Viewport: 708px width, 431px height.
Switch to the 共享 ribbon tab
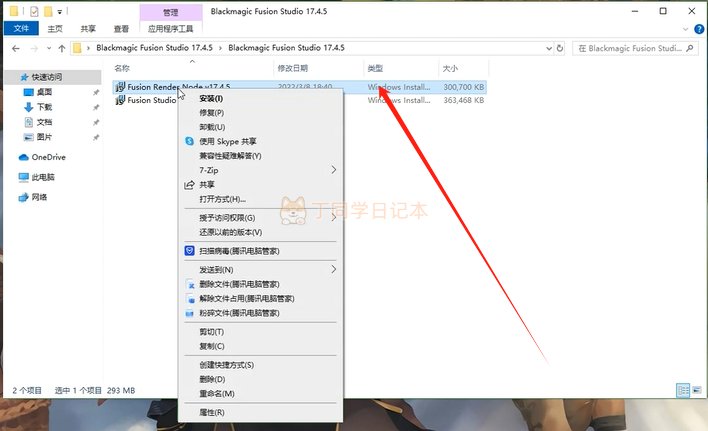tap(88, 29)
